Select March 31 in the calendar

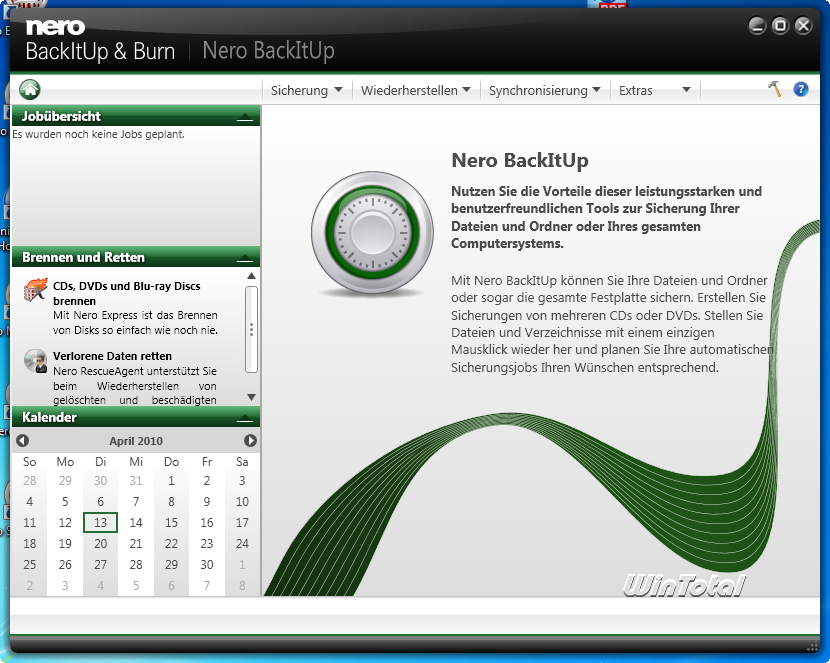click(136, 480)
